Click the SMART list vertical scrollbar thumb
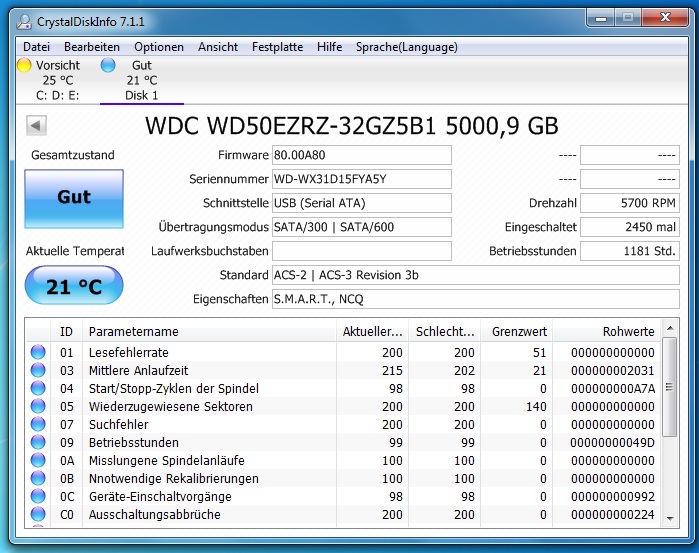 [670, 387]
